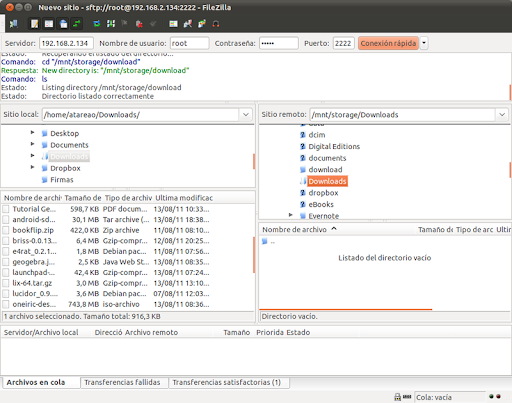
Task: Switch to Archivos en cola tab
Action: 41,382
